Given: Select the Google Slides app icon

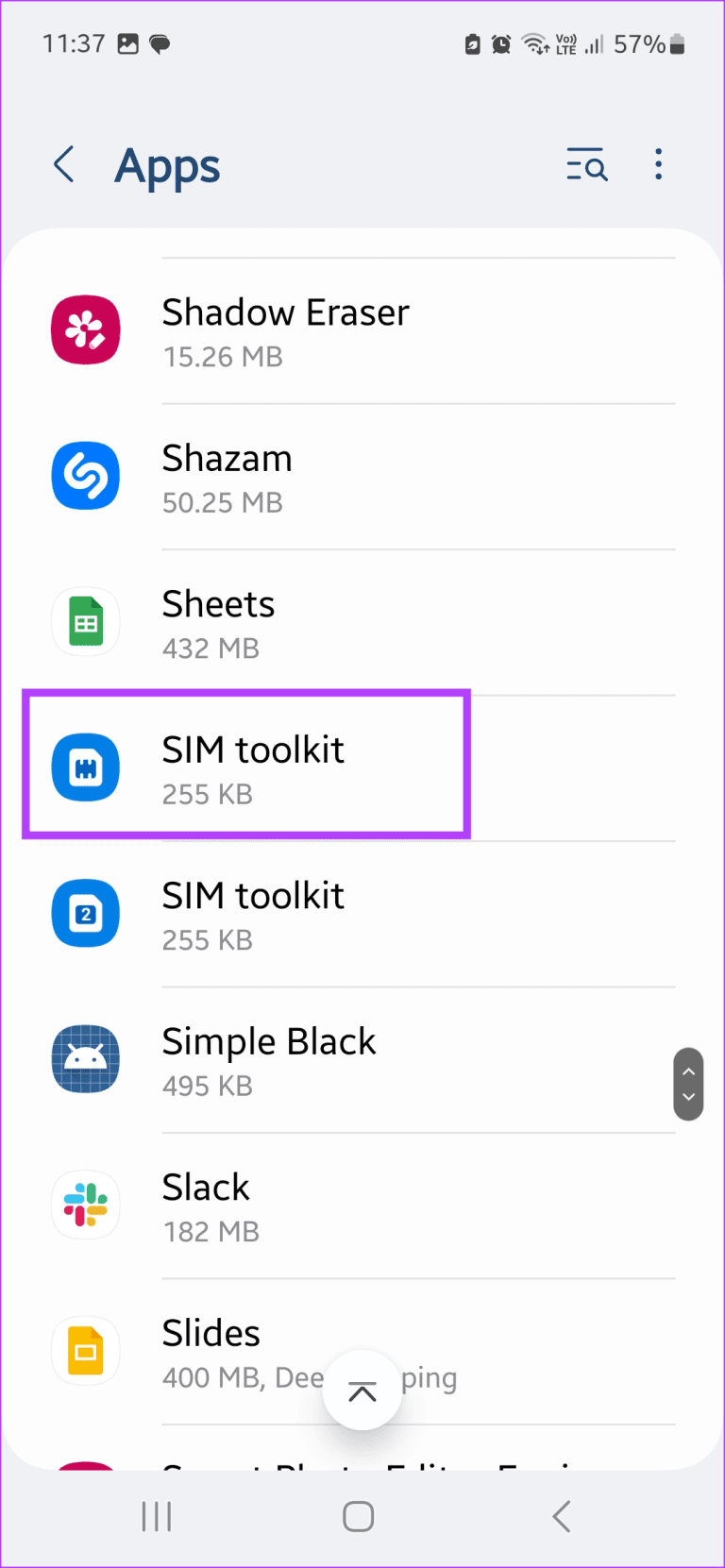Looking at the screenshot, I should [86, 1350].
